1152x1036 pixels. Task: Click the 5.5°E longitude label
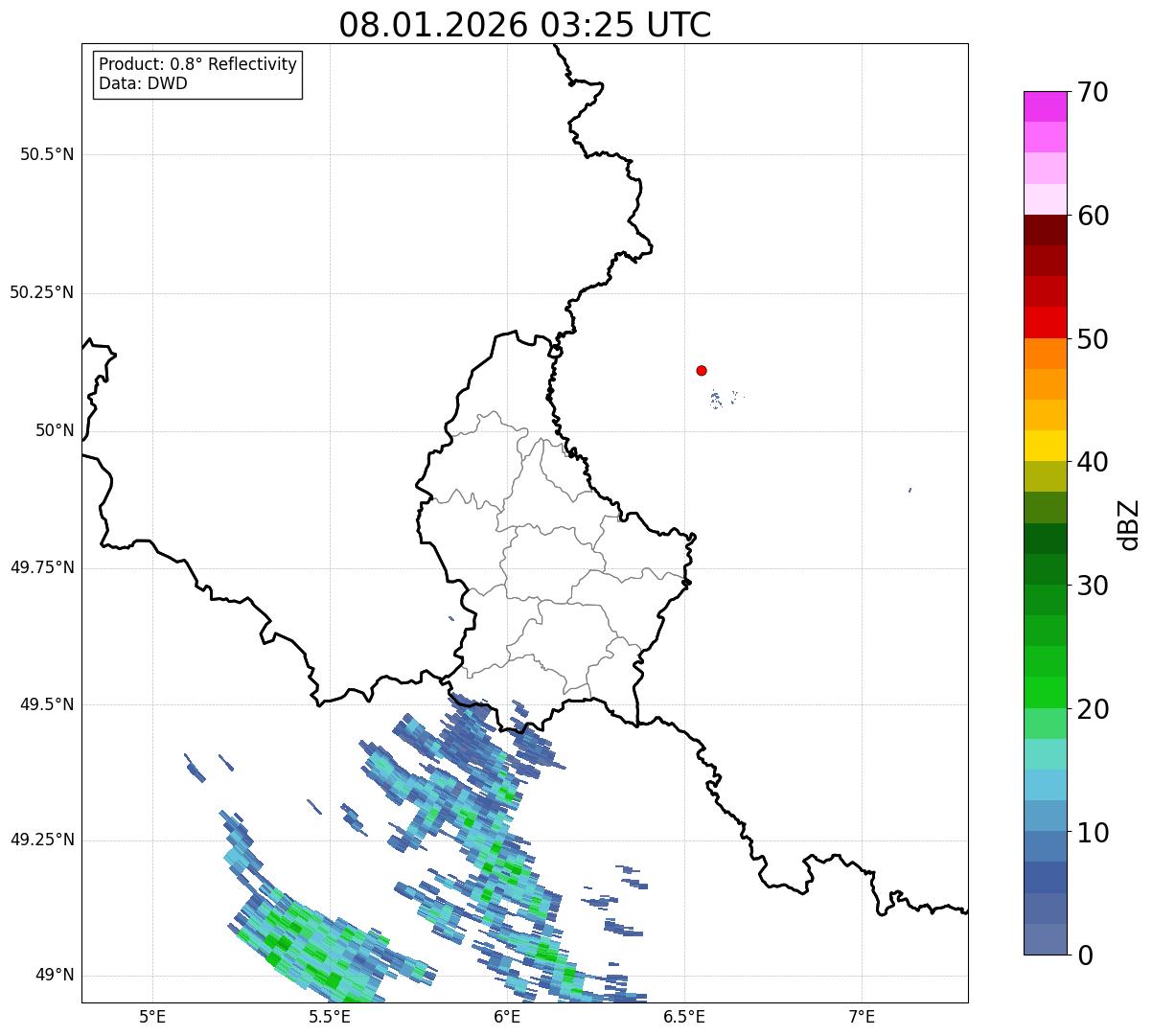tap(330, 1017)
